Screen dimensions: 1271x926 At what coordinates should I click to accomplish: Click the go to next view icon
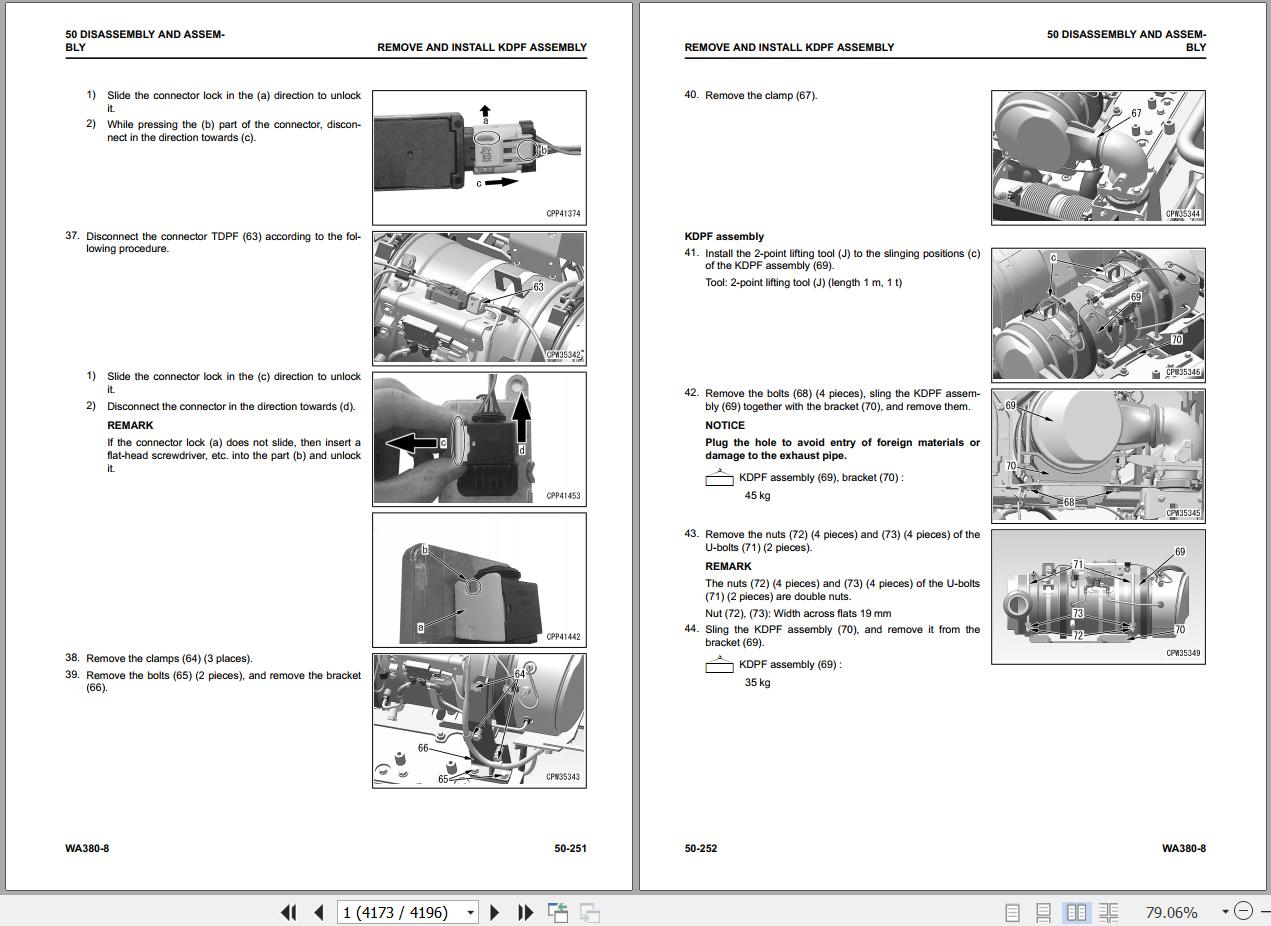pyautogui.click(x=590, y=912)
